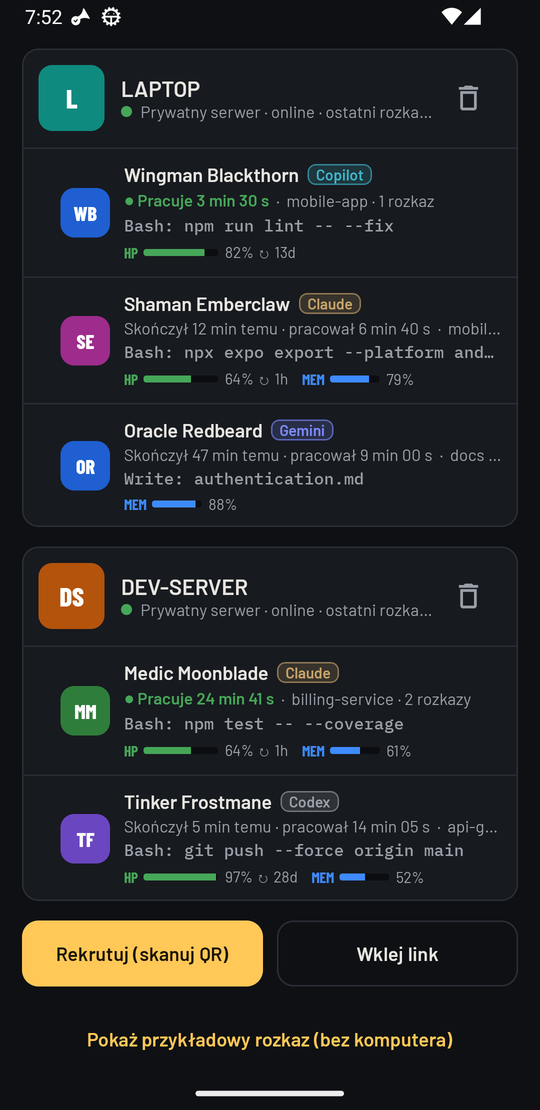
Task: Select the Tinker Frostmane agent name
Action: [x=197, y=802]
